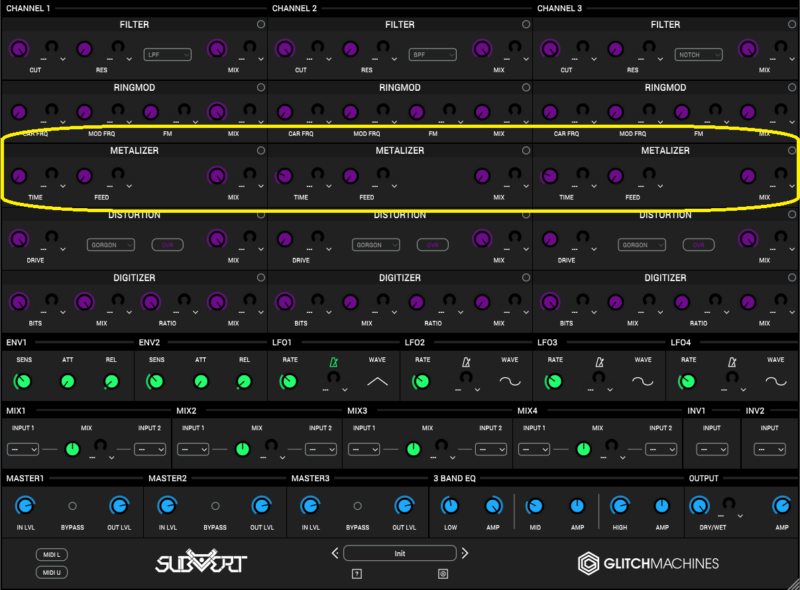Open the INV1 Input dropdown

click(711, 449)
